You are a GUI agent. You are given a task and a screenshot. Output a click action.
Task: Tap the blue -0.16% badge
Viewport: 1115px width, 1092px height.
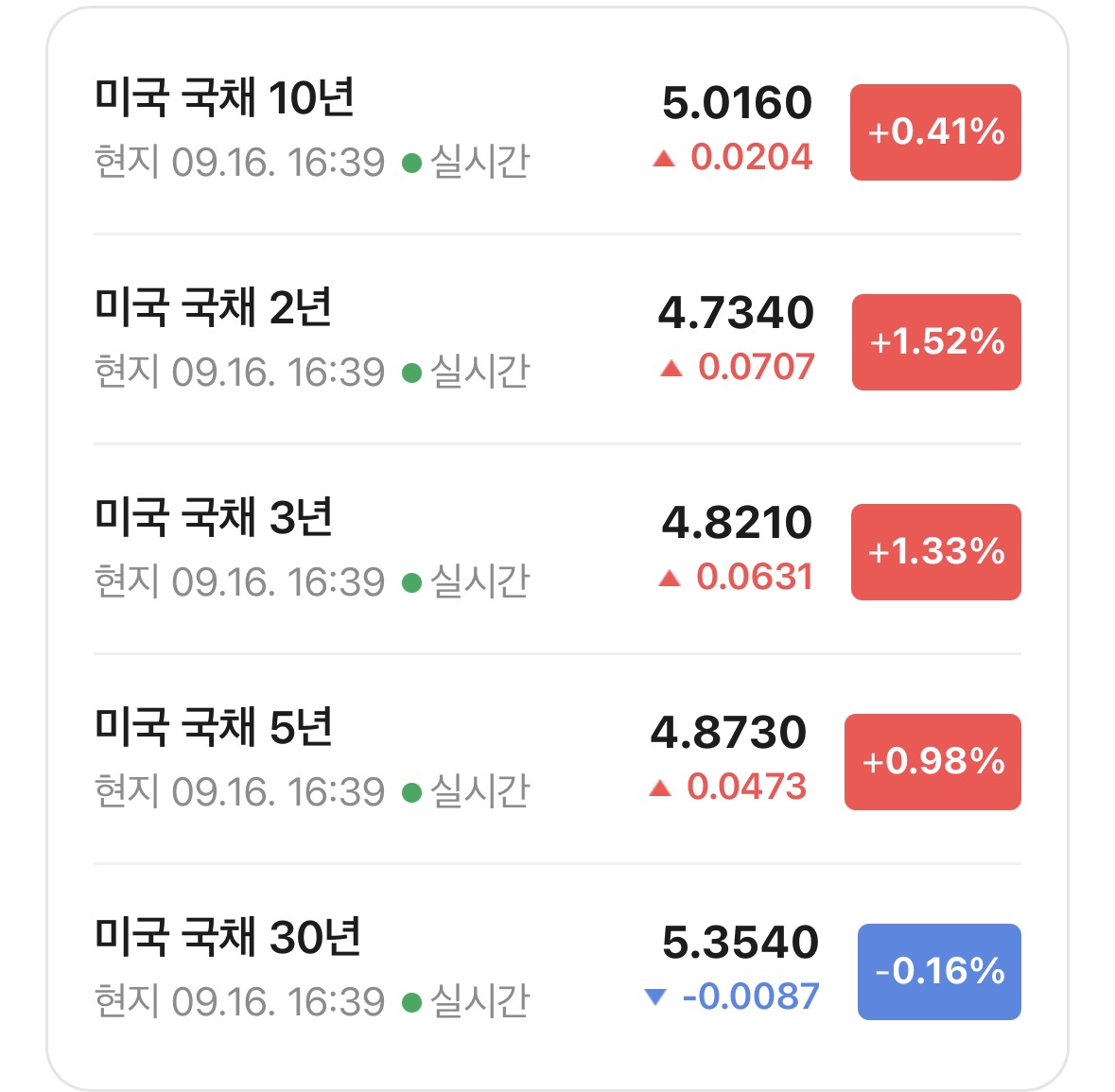(939, 972)
